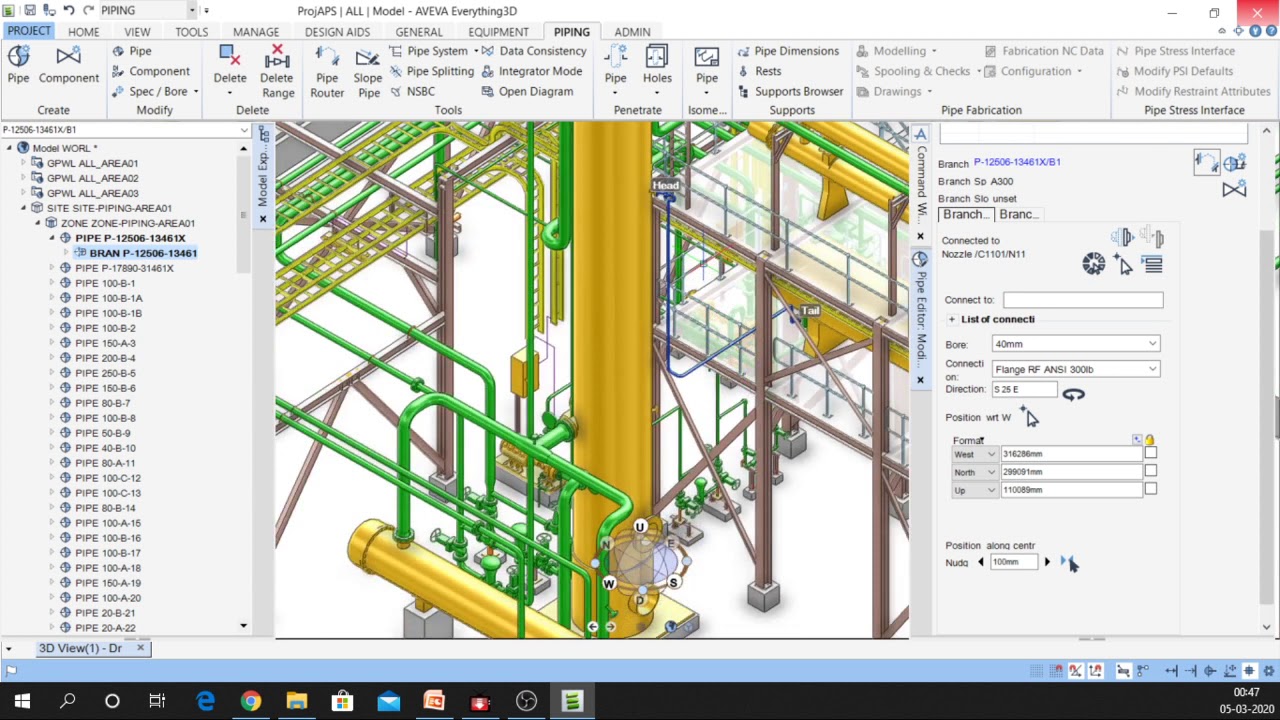
Task: Toggle the lock checkbox for West position
Action: (x=1150, y=453)
